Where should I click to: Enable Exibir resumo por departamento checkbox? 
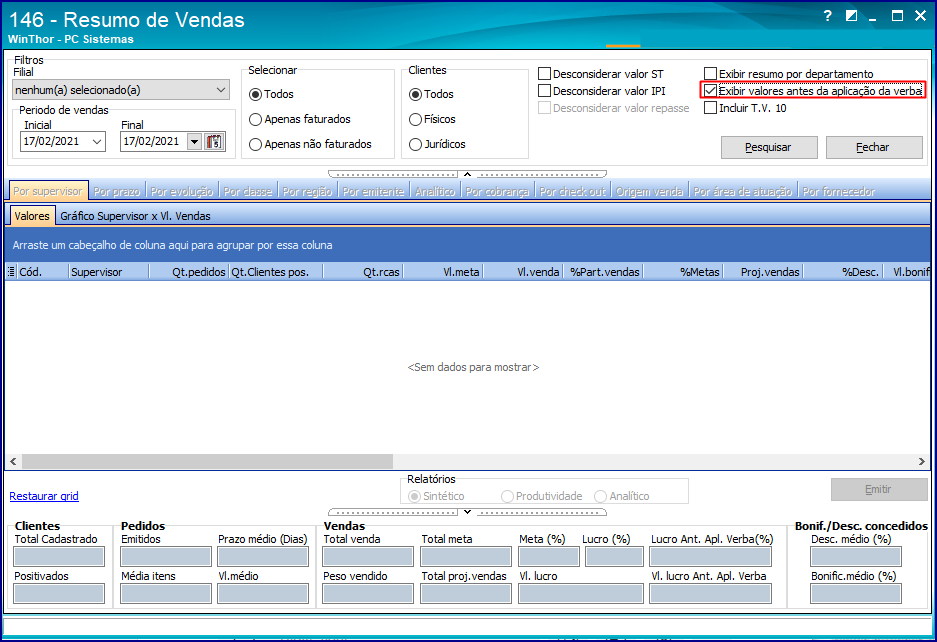pos(710,74)
